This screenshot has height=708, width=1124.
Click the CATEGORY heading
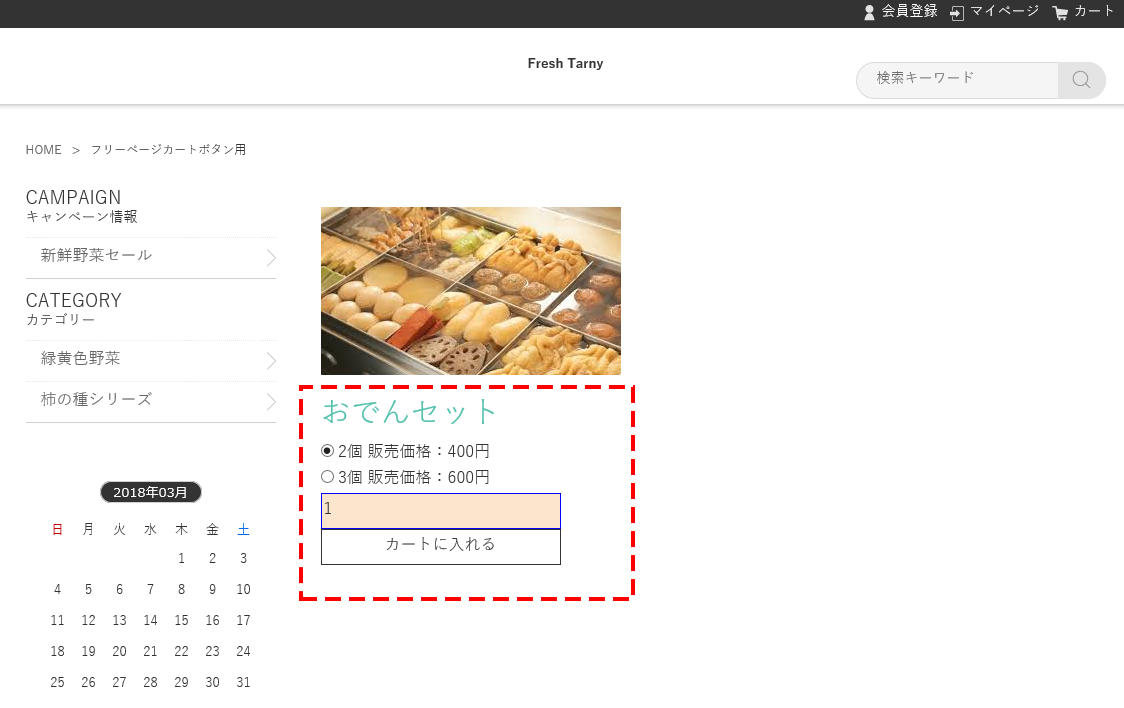click(x=74, y=301)
